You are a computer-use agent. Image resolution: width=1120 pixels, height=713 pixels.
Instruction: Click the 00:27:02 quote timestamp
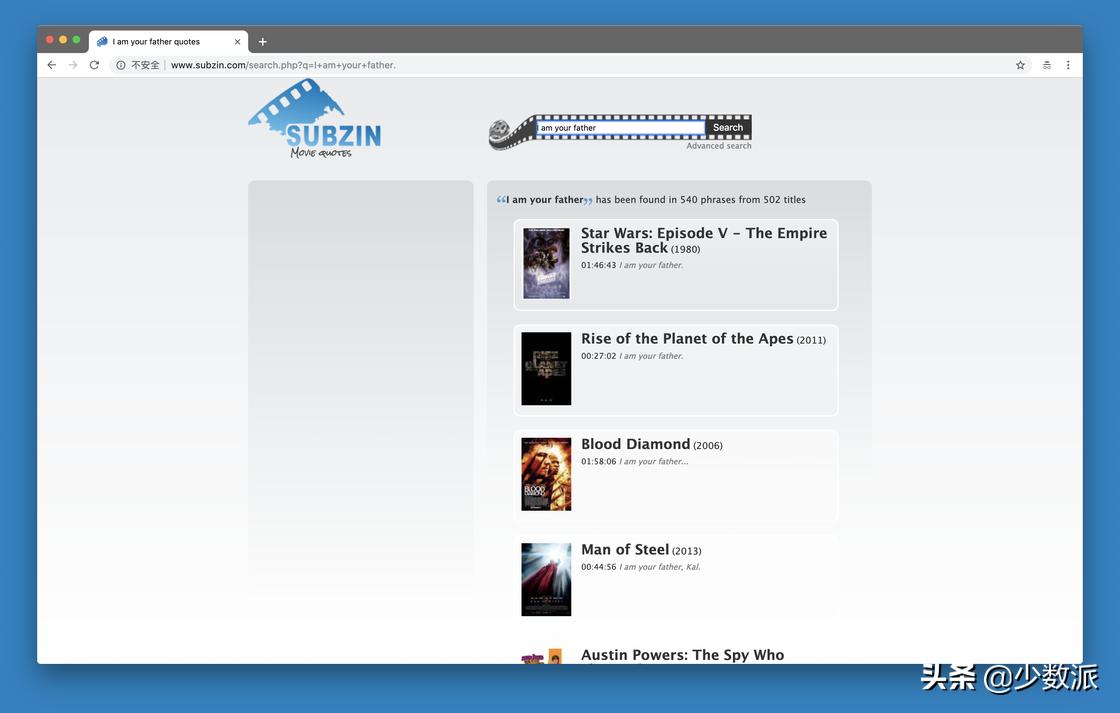(x=598, y=356)
